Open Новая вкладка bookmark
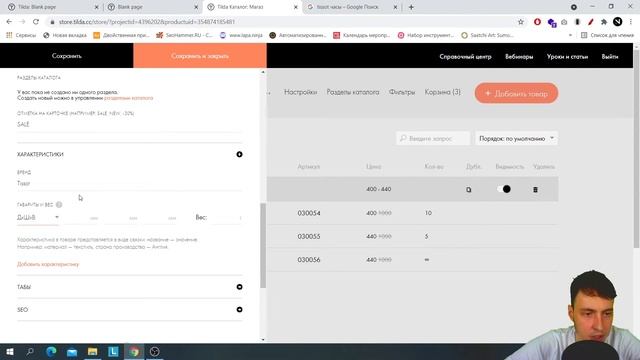 65,36
